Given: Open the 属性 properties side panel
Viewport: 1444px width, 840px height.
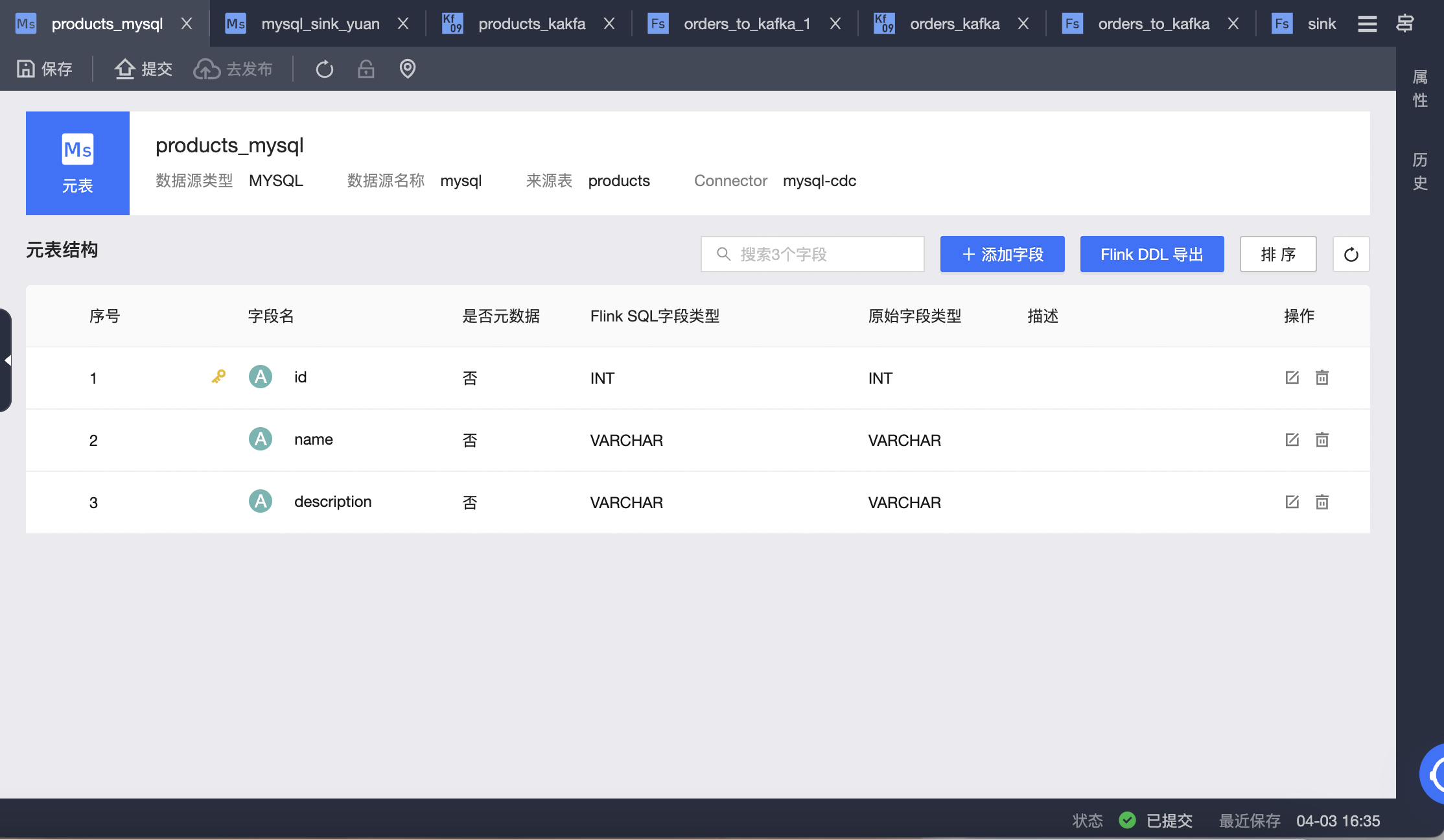Looking at the screenshot, I should point(1420,89).
